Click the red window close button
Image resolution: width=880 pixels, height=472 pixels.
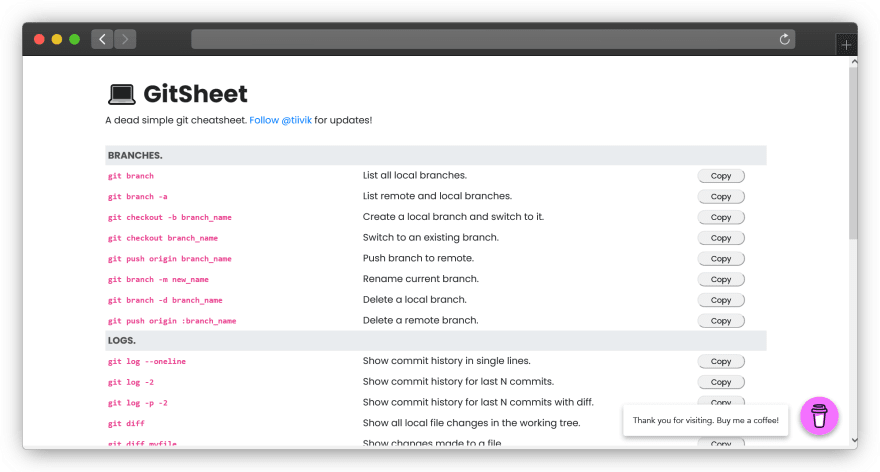pyautogui.click(x=39, y=39)
